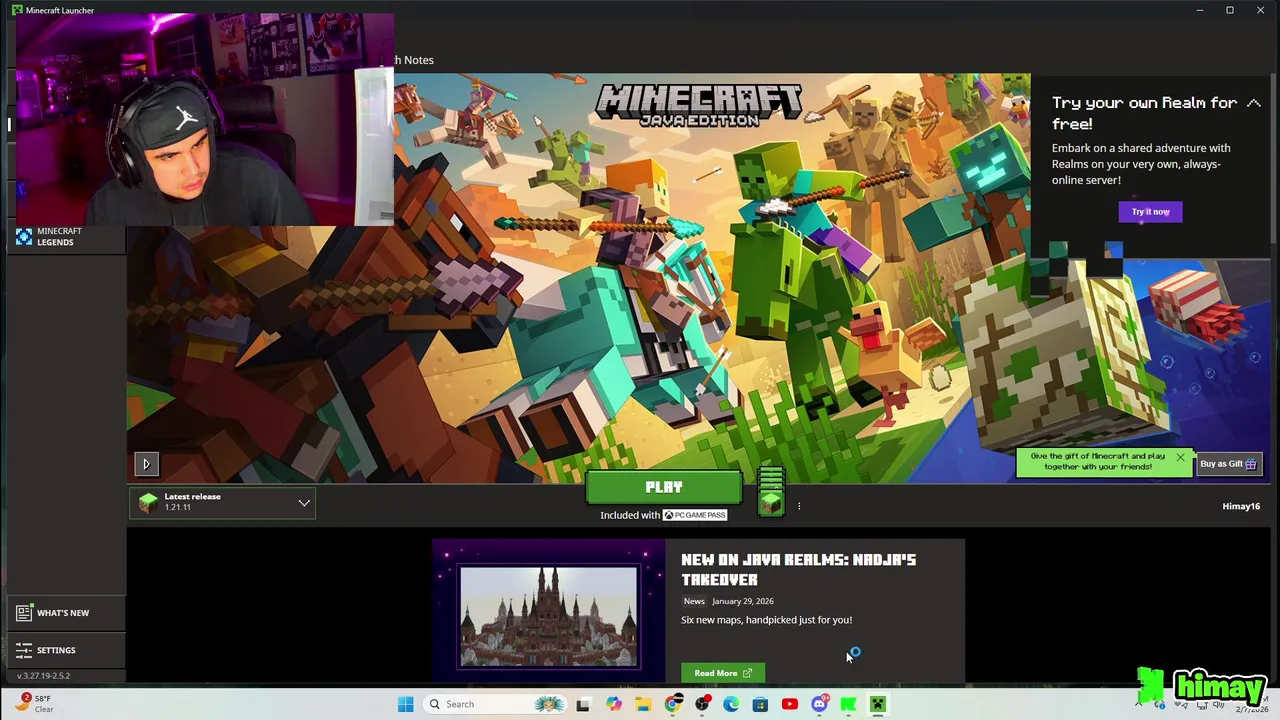The width and height of the screenshot is (1280, 720).
Task: Open Copilot from the taskbar
Action: pyautogui.click(x=613, y=704)
